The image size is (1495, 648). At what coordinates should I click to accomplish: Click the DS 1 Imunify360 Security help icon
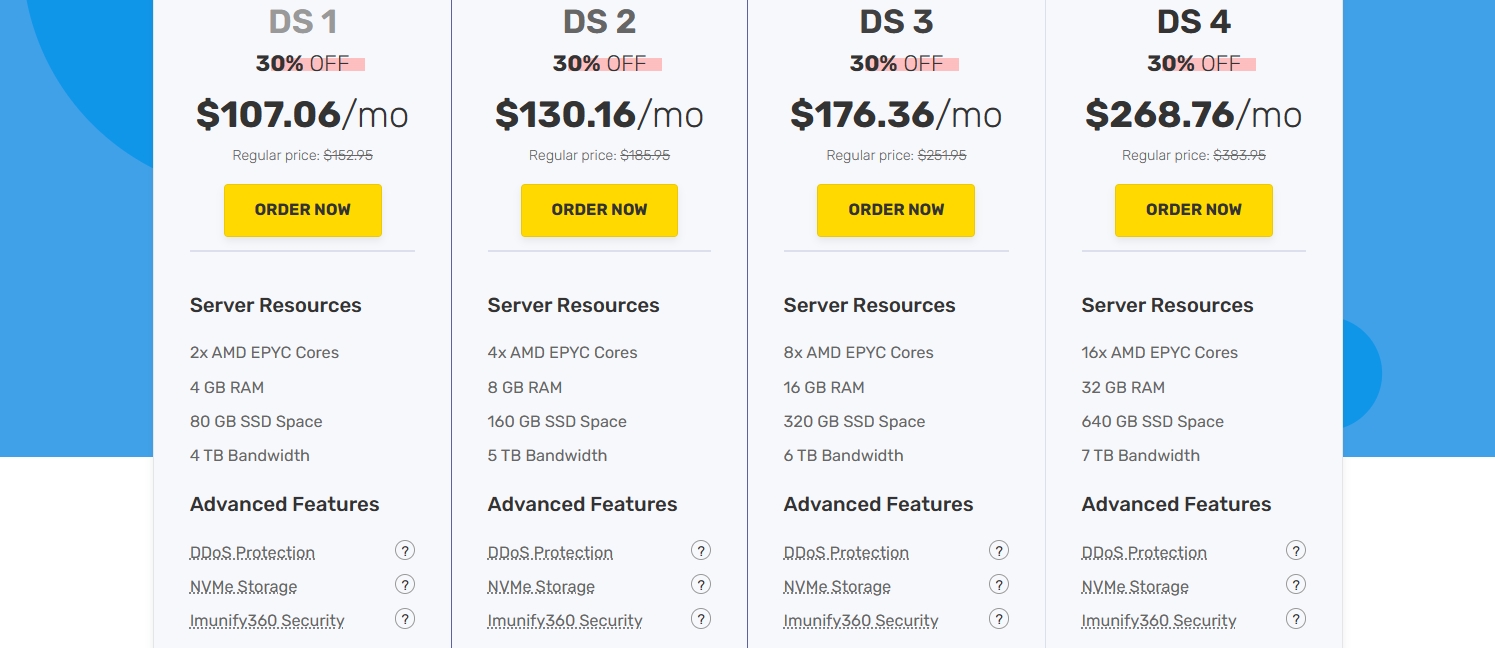[404, 618]
